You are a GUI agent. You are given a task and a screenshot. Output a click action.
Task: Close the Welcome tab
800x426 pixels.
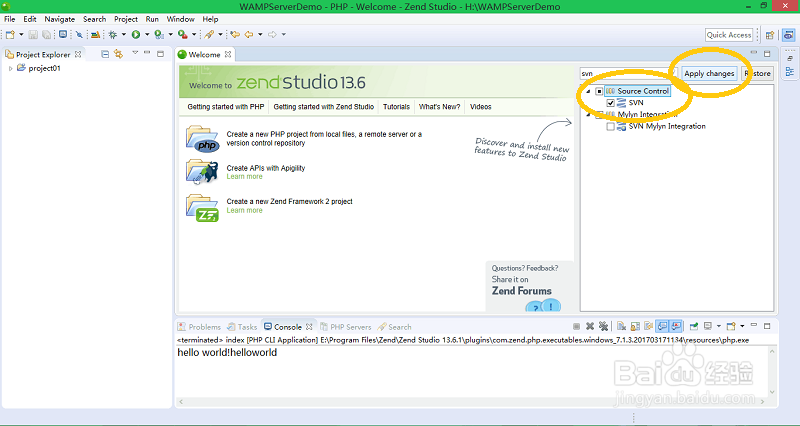point(228,54)
